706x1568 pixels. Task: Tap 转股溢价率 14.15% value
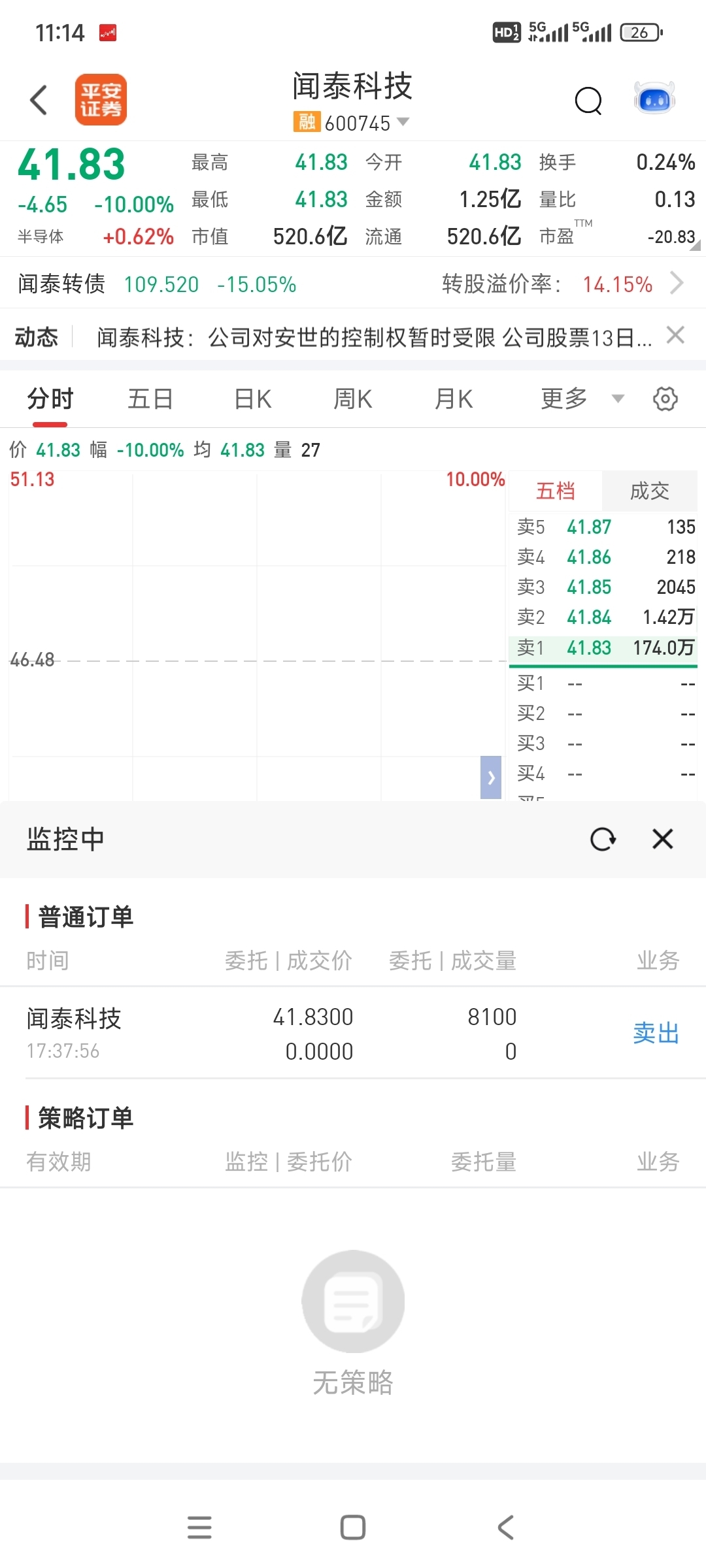(618, 284)
